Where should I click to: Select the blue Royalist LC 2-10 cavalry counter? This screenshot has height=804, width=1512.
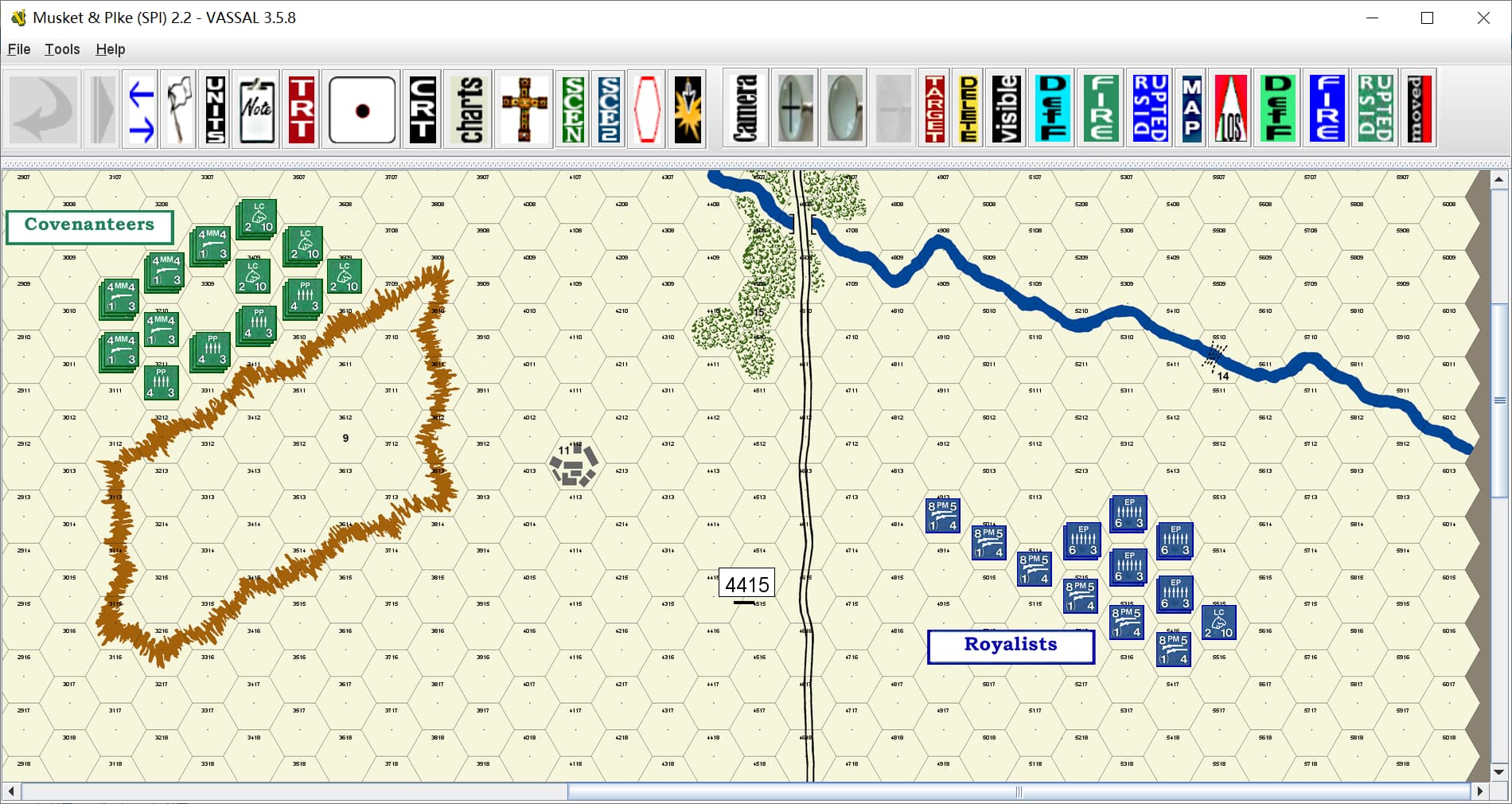tap(1218, 623)
